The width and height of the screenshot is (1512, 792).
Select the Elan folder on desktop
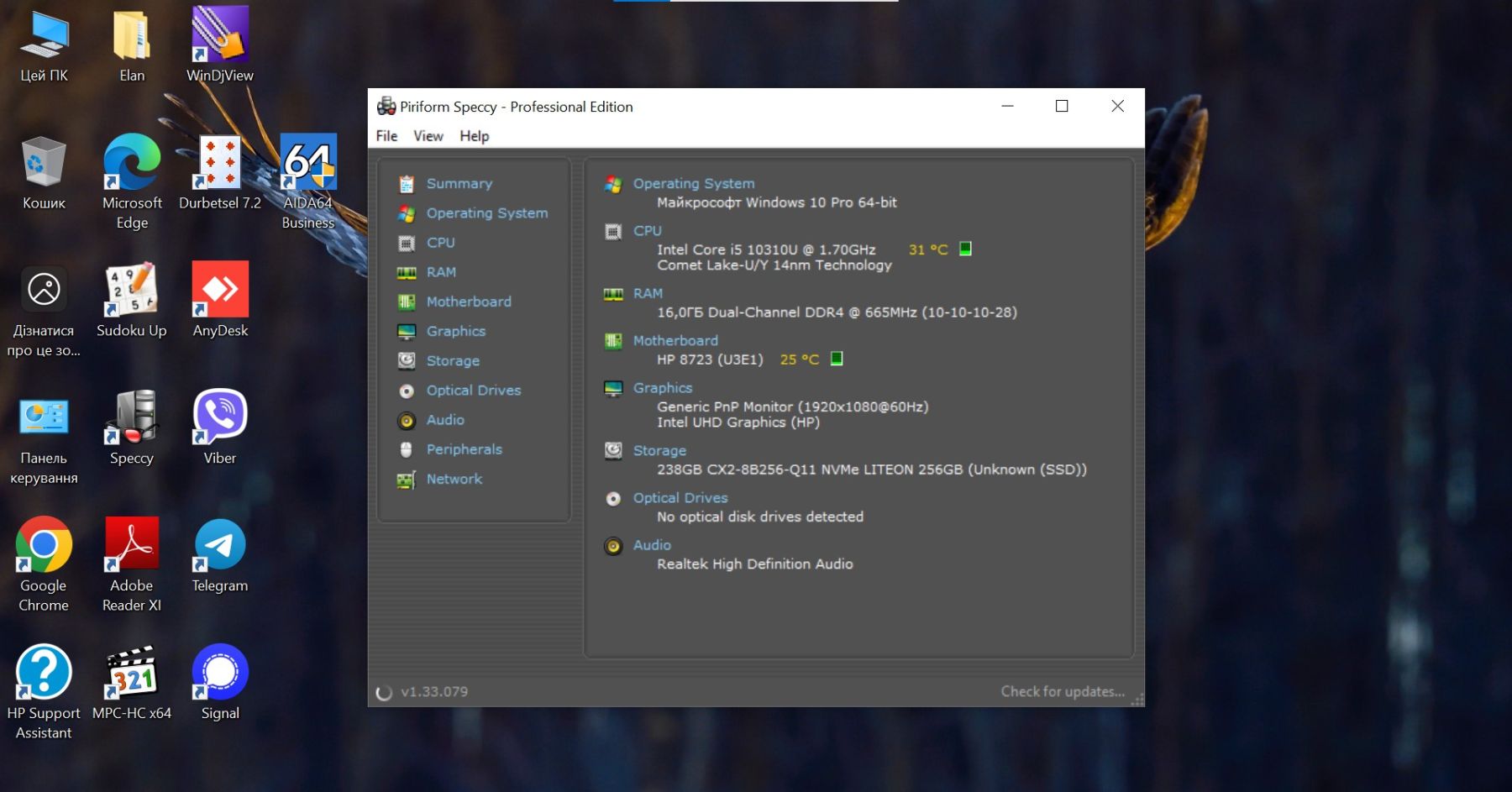(132, 46)
